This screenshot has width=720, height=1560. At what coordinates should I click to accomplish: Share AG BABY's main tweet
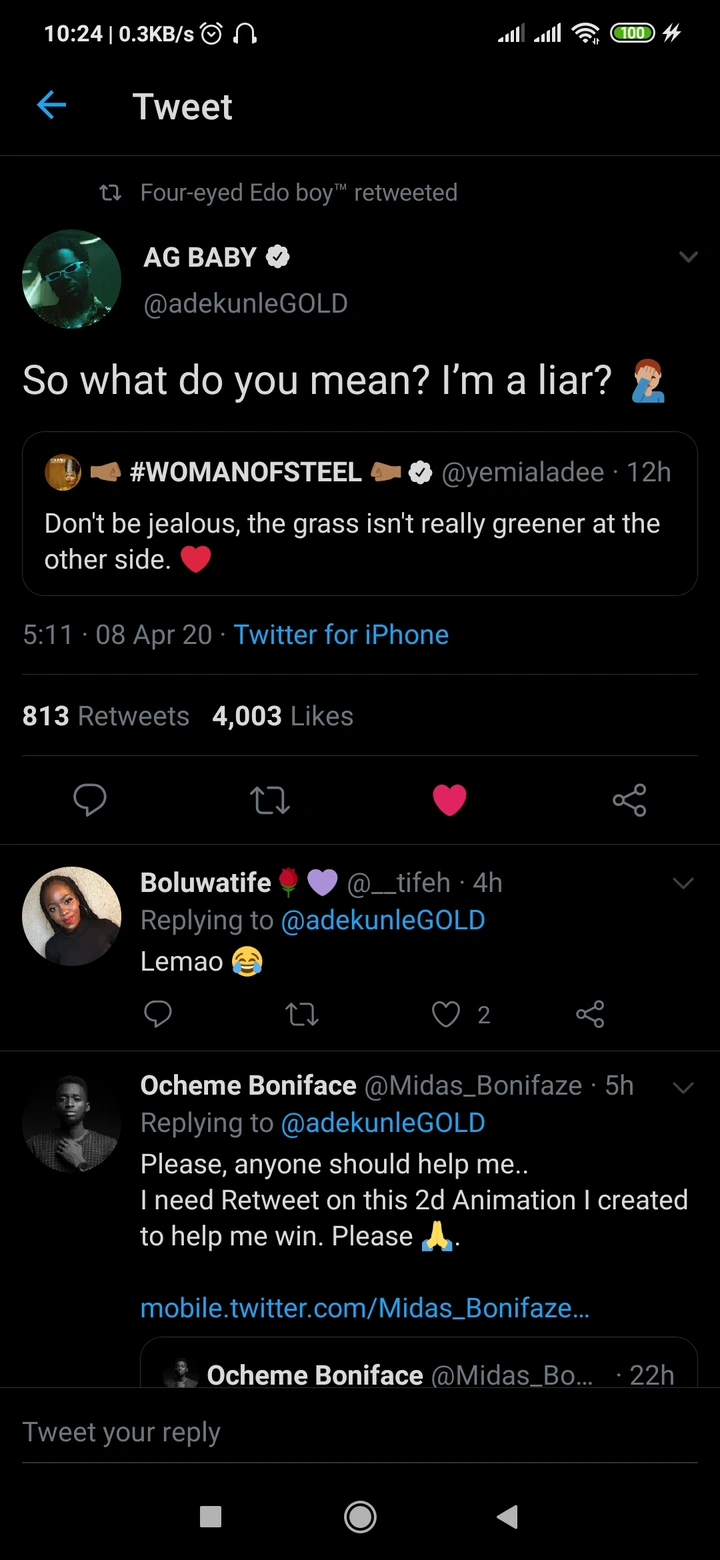(x=629, y=800)
